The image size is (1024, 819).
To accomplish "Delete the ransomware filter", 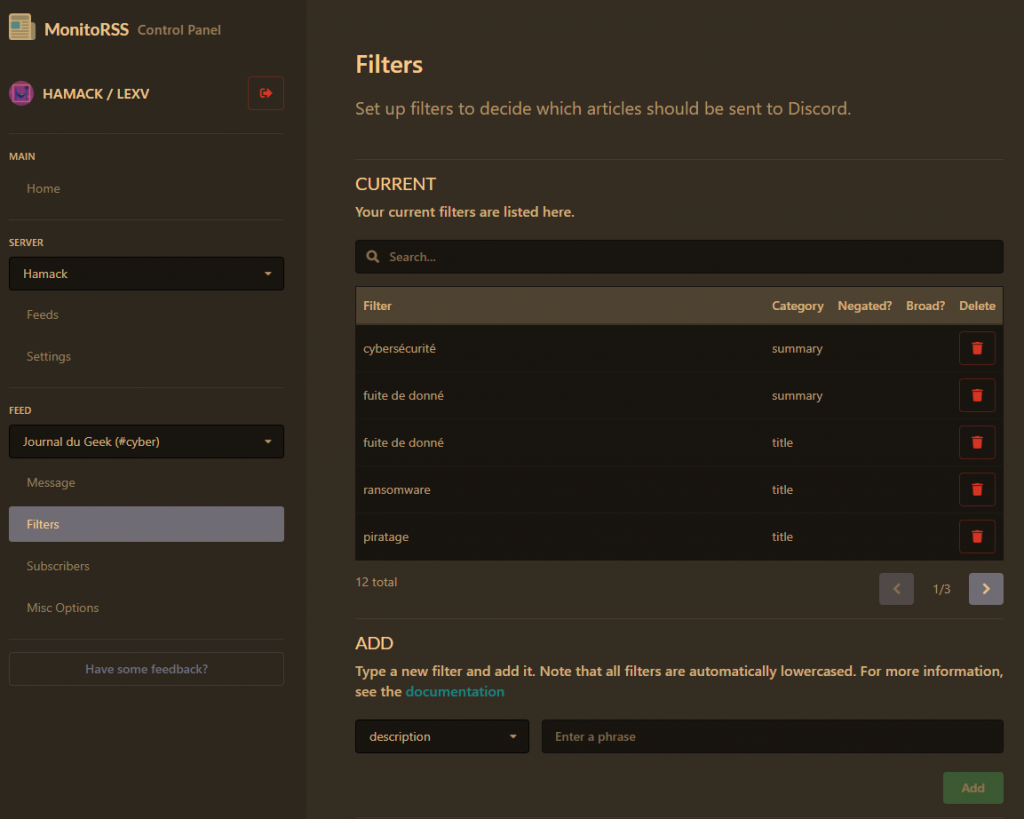I will (x=977, y=489).
